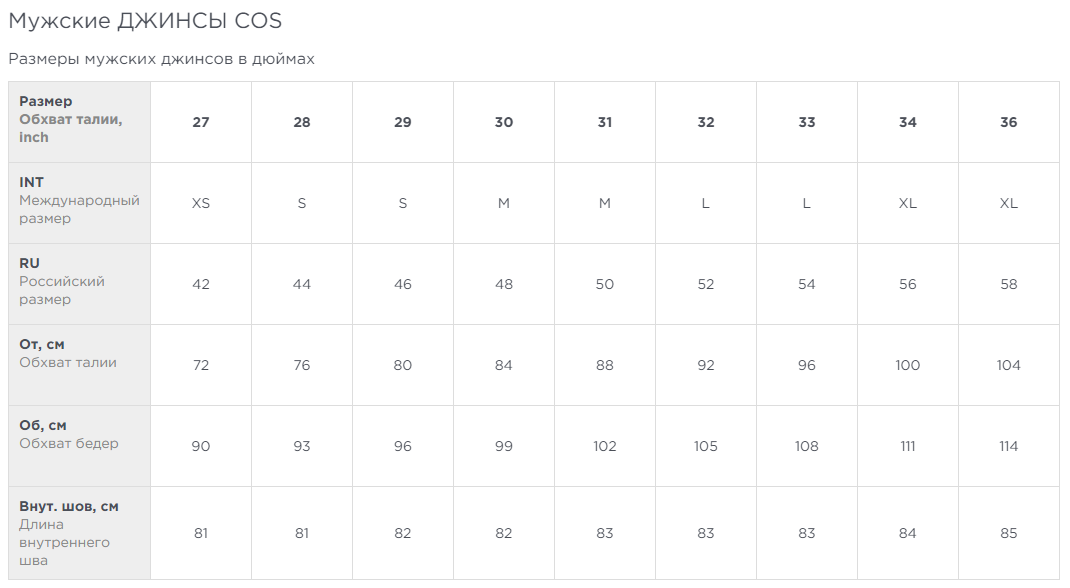Select Russian size 50 cell
Screen dimensions: 1070x588
coord(605,284)
